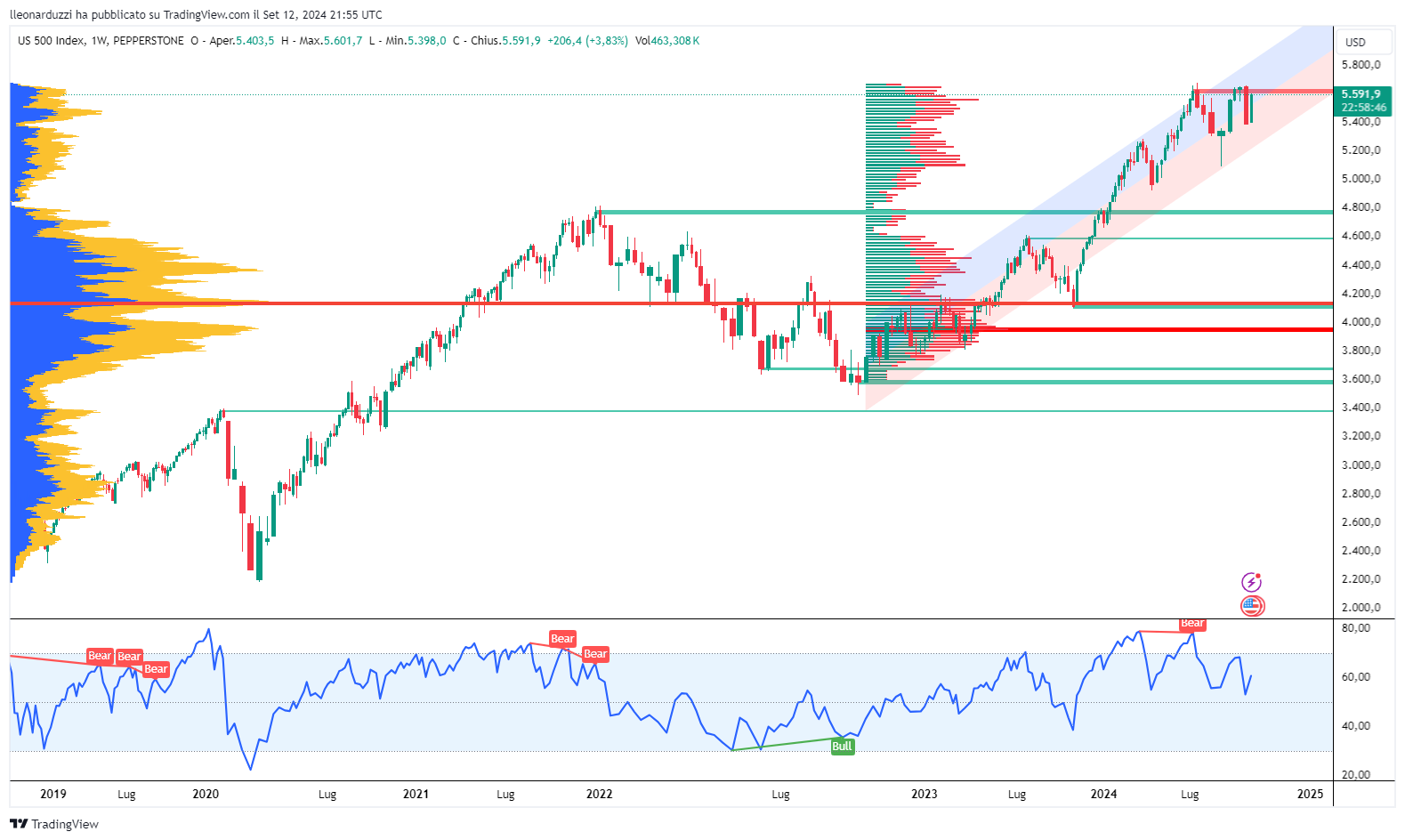Click the 4.000,0 price axis label
The image size is (1405, 840).
click(x=1361, y=322)
